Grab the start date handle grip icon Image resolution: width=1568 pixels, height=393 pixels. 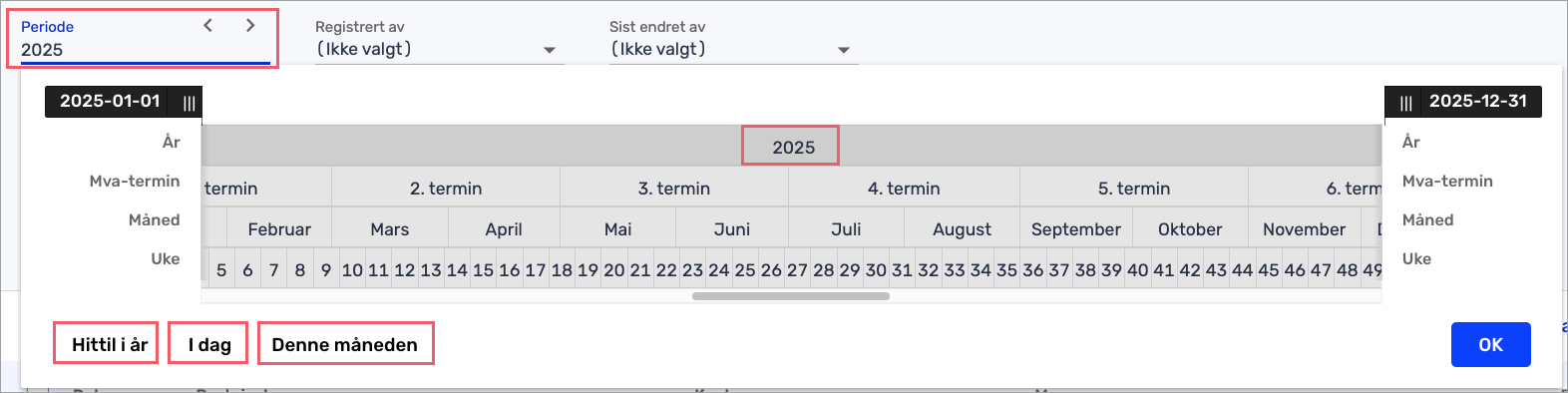click(x=190, y=102)
